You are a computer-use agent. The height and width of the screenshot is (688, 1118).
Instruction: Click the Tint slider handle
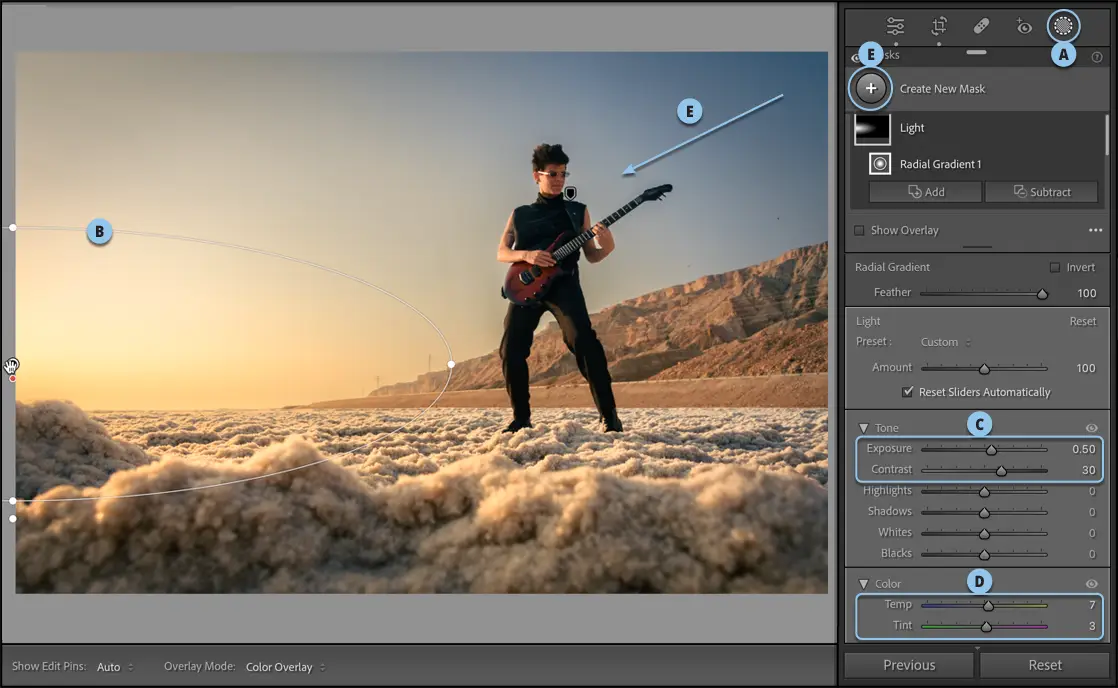(x=985, y=627)
